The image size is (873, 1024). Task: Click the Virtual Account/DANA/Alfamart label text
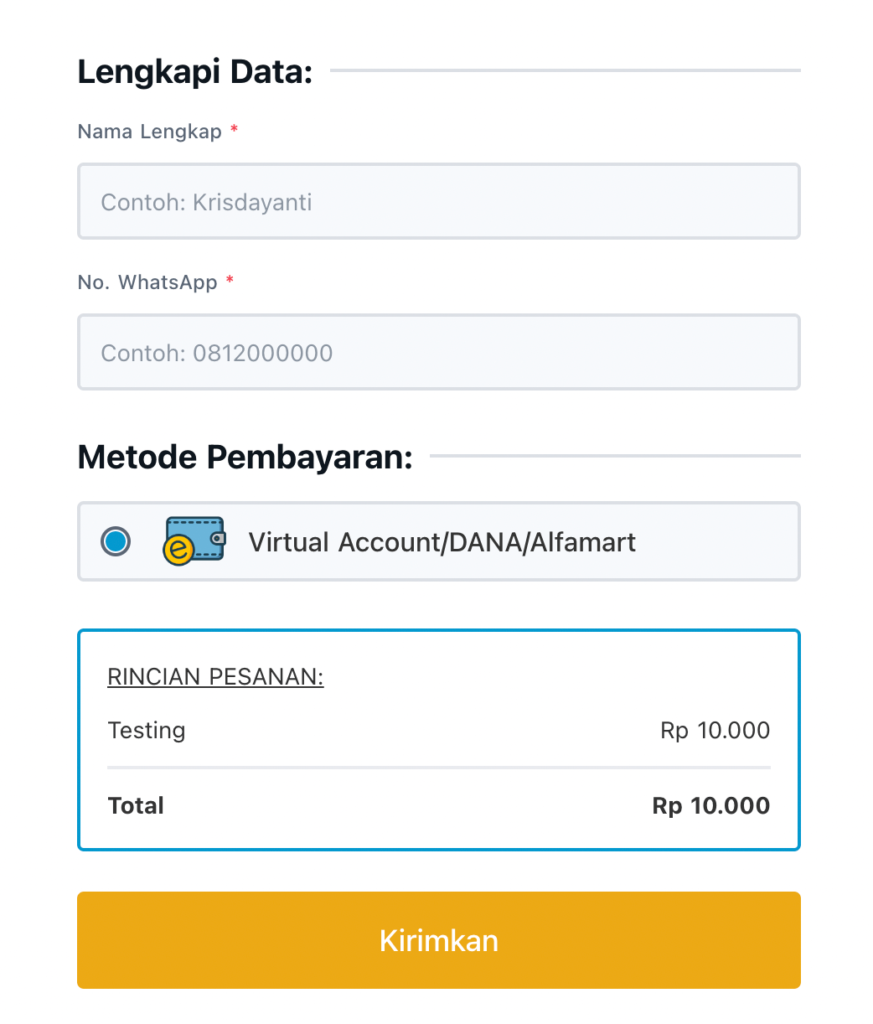(442, 542)
